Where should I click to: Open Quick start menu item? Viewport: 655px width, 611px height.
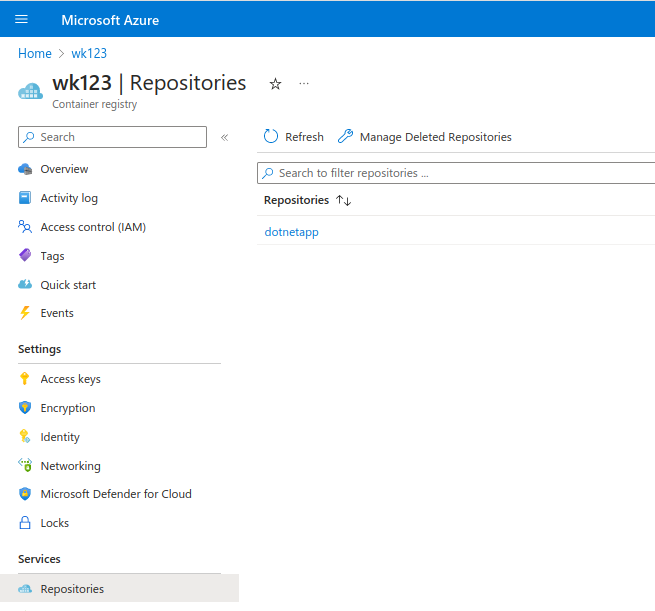(68, 285)
